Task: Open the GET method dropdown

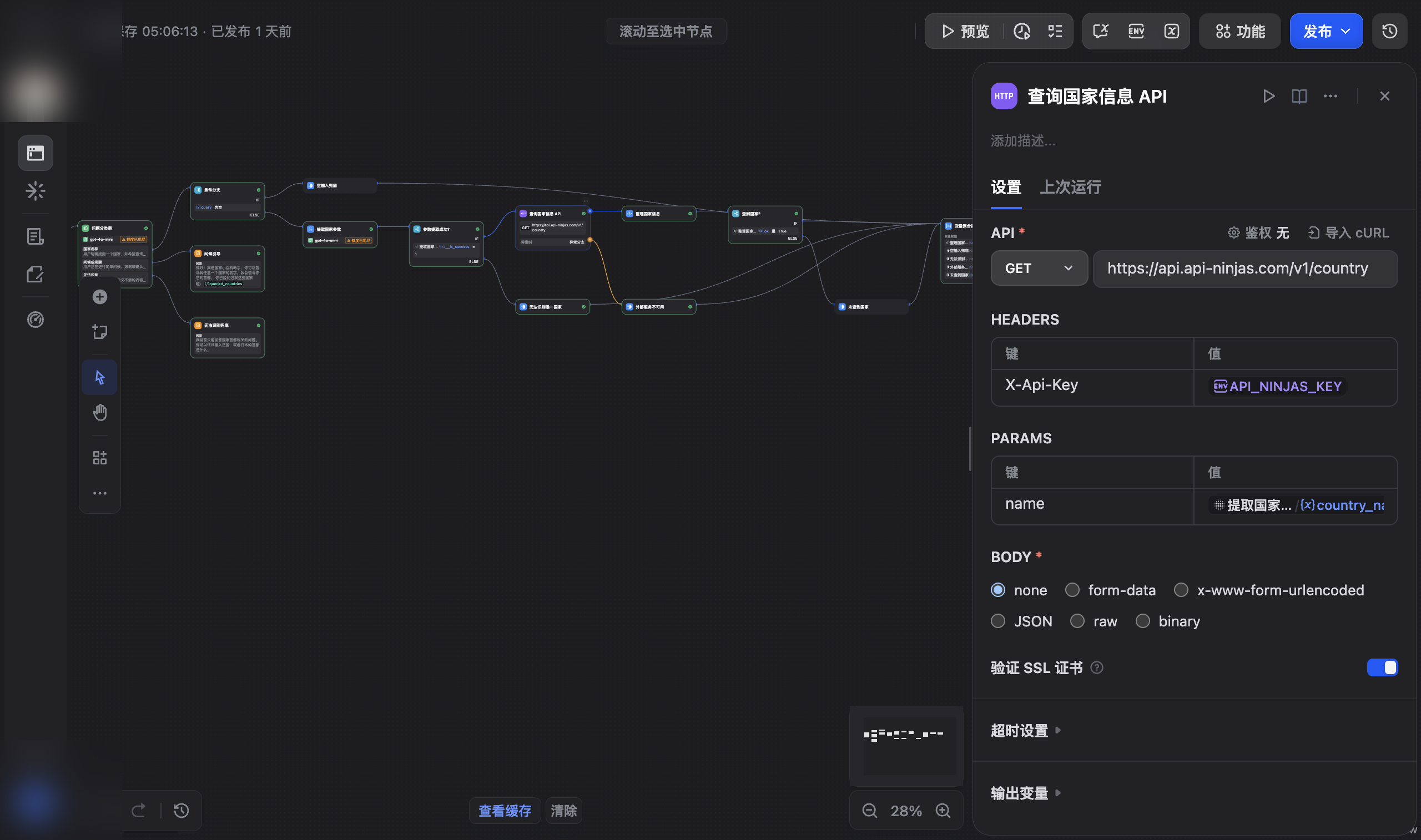Action: pyautogui.click(x=1039, y=269)
